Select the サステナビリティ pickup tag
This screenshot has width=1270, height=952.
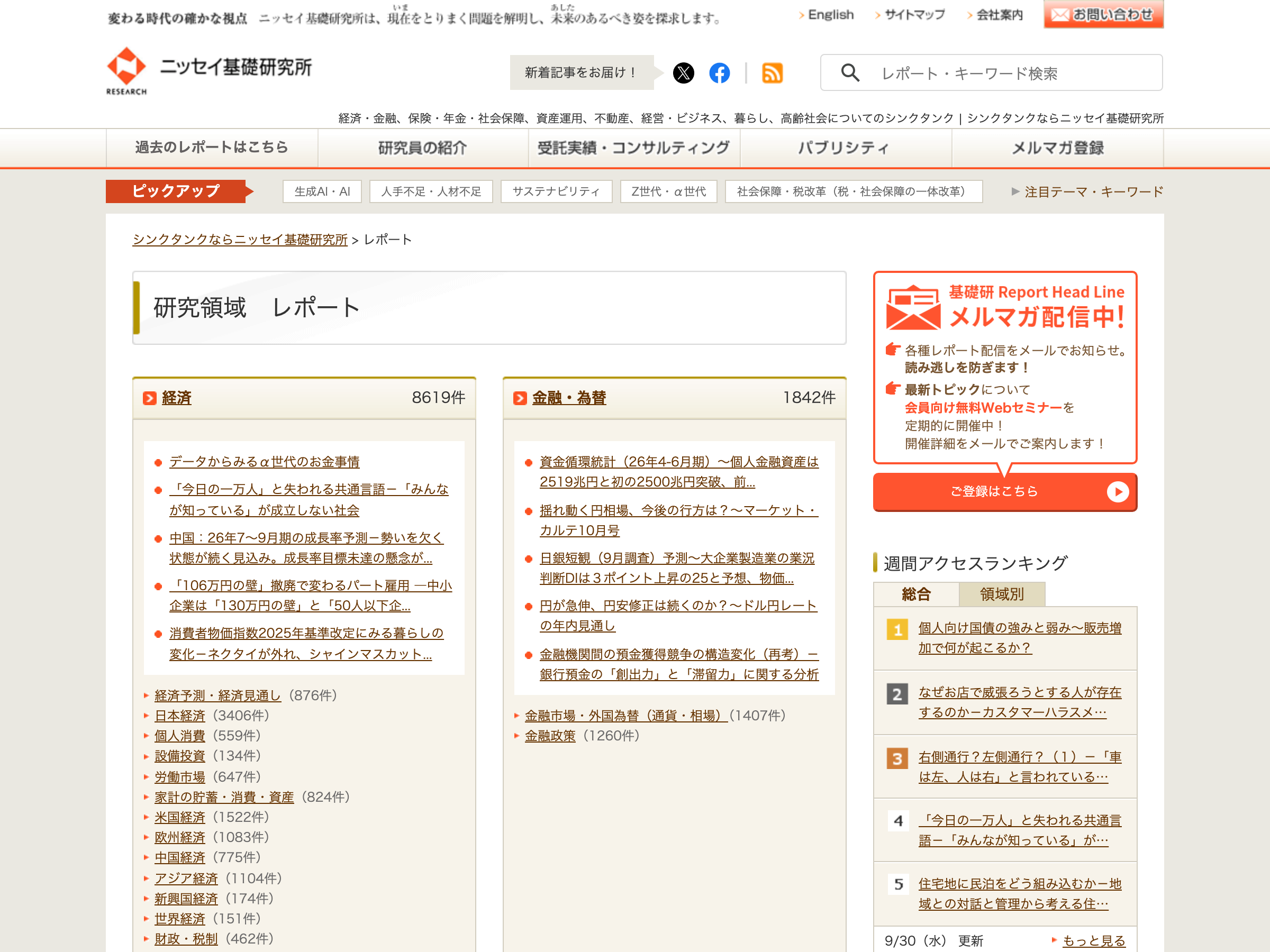point(556,191)
